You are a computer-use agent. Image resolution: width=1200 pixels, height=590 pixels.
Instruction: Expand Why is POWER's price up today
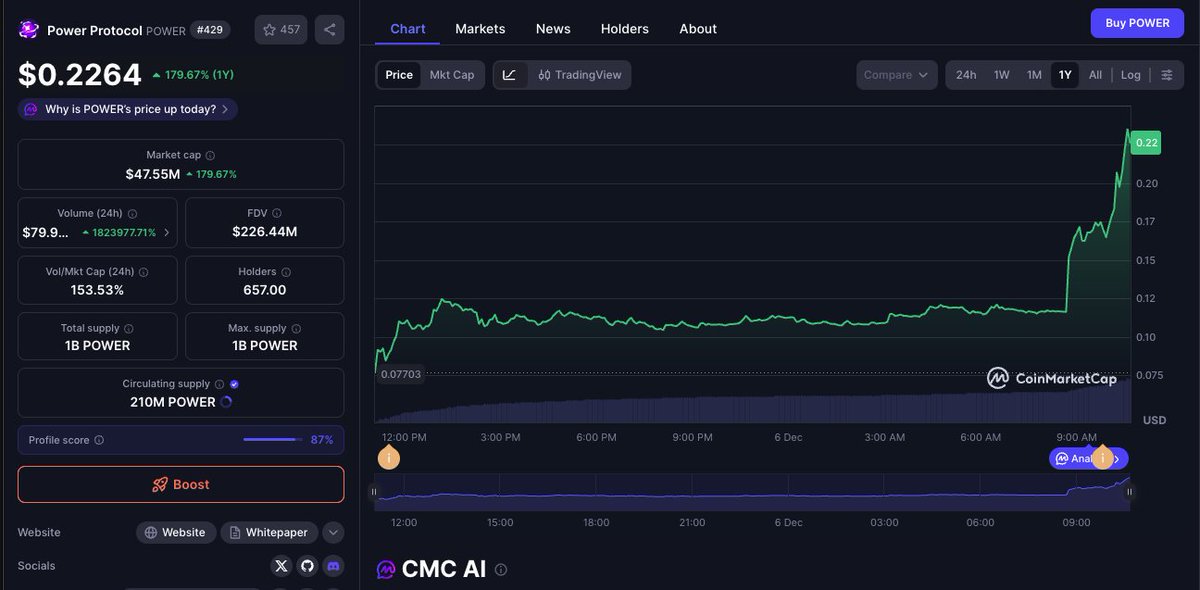pyautogui.click(x=128, y=109)
